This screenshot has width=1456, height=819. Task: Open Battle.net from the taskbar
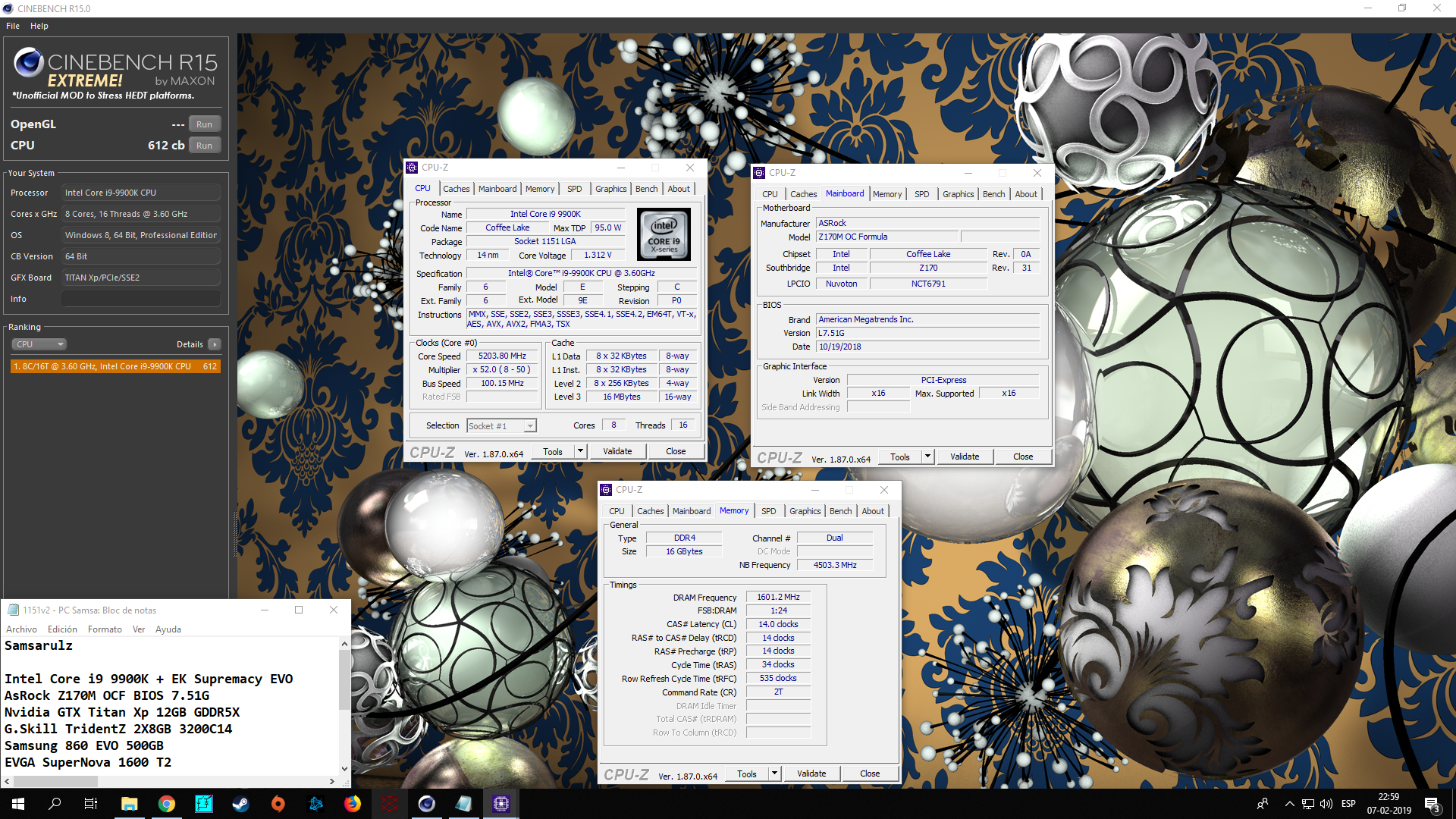[315, 804]
